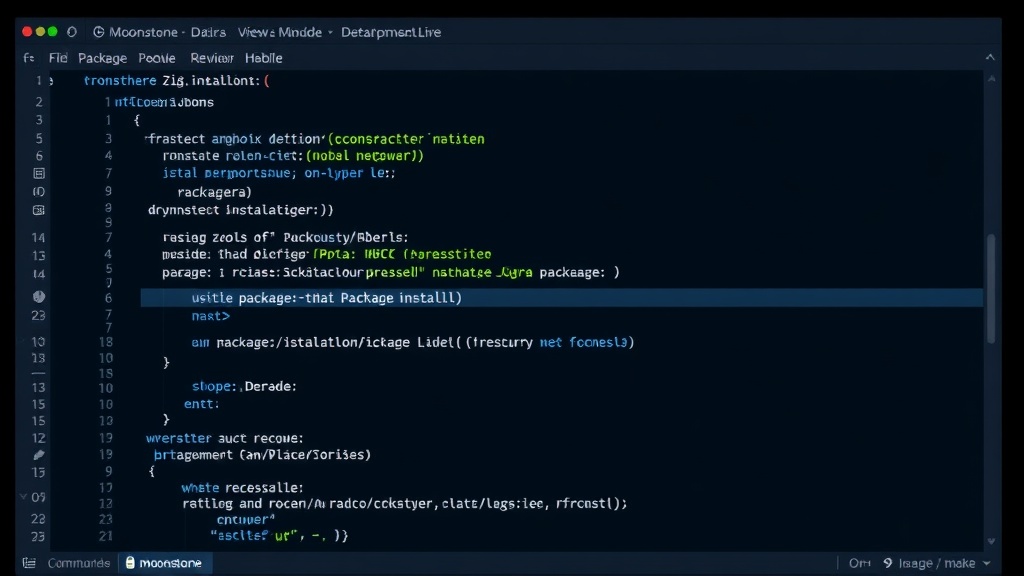Click line number 1 in the gutter
This screenshot has height=576, width=1024.
pyautogui.click(x=39, y=80)
